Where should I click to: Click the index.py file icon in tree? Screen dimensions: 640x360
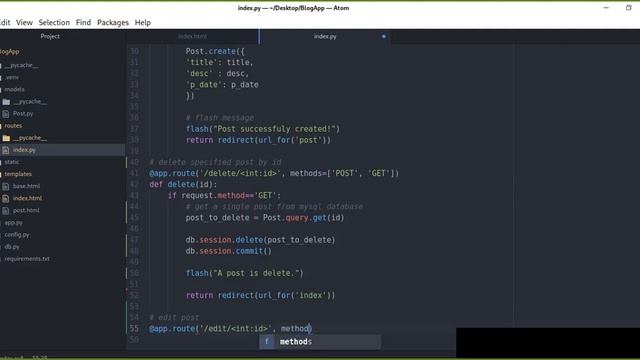click(6, 150)
